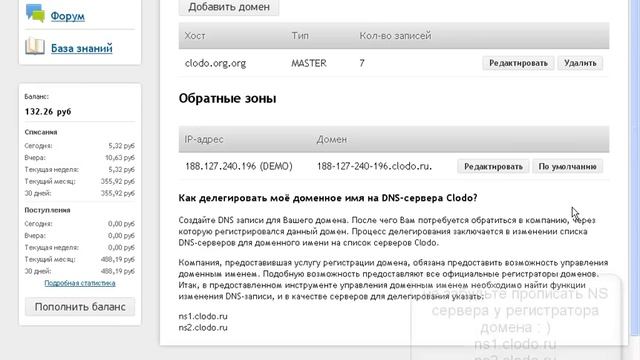Edit the 188.127.240.196 reverse zone
Screen dimensions: 640x360
point(493,167)
